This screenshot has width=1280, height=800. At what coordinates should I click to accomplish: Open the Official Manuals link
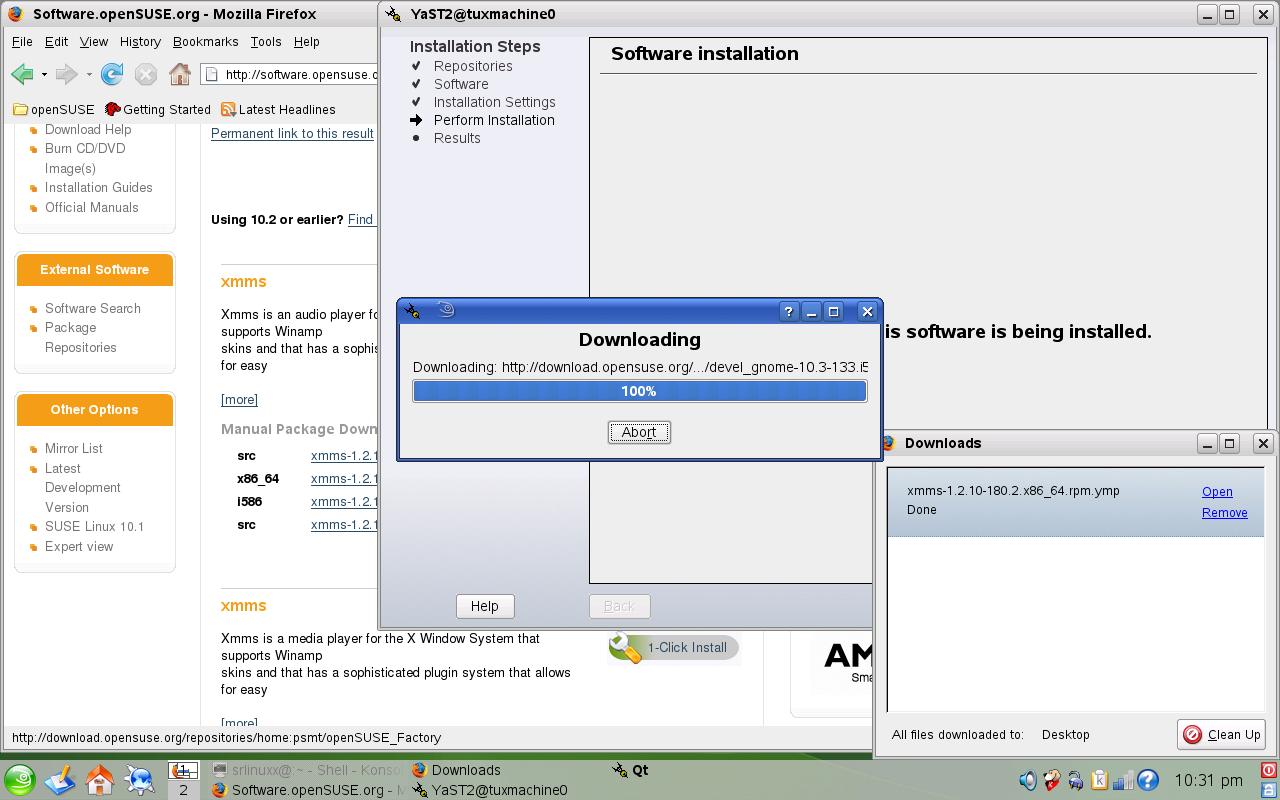coord(91,208)
